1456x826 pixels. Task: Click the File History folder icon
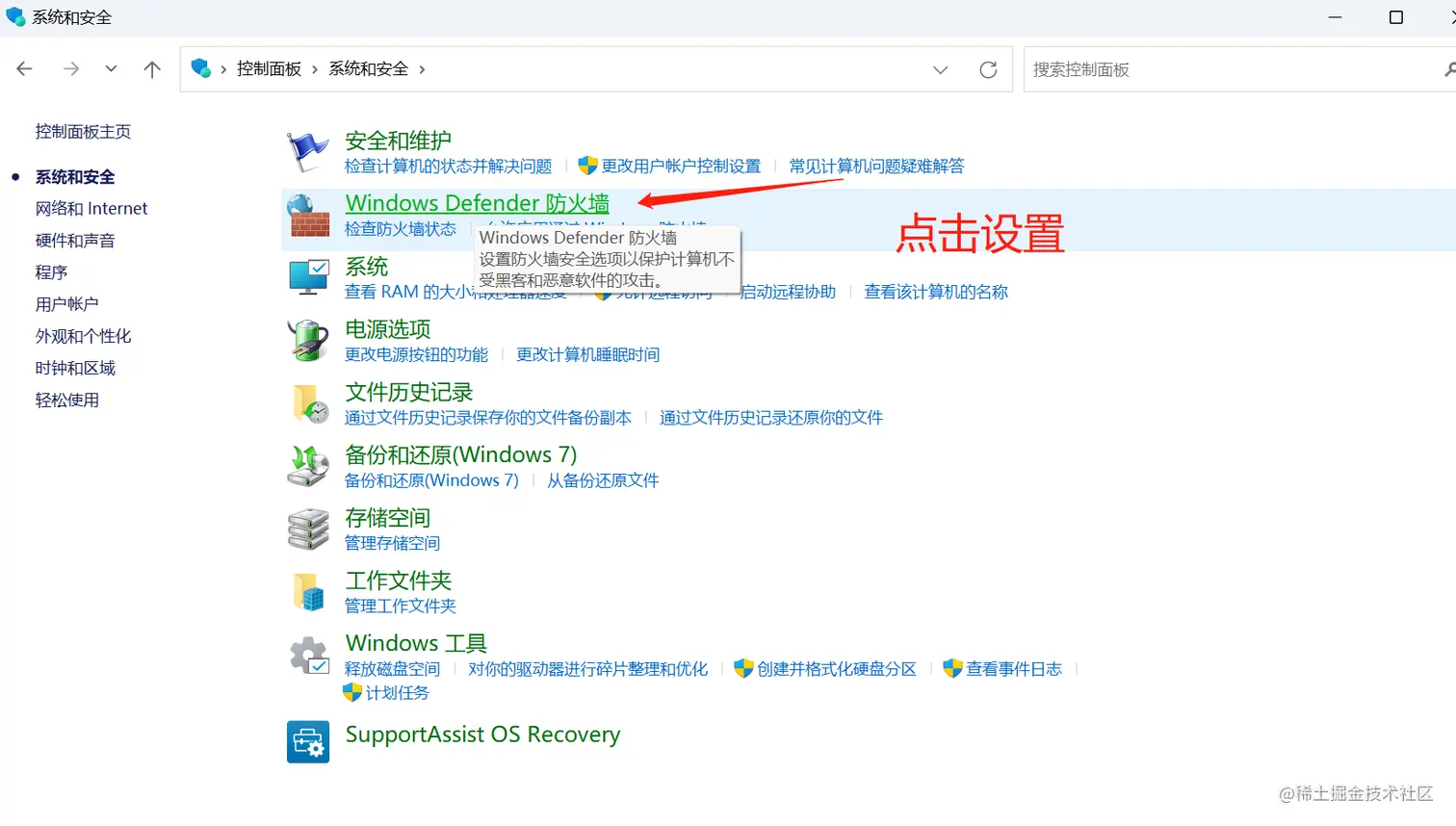pos(310,403)
